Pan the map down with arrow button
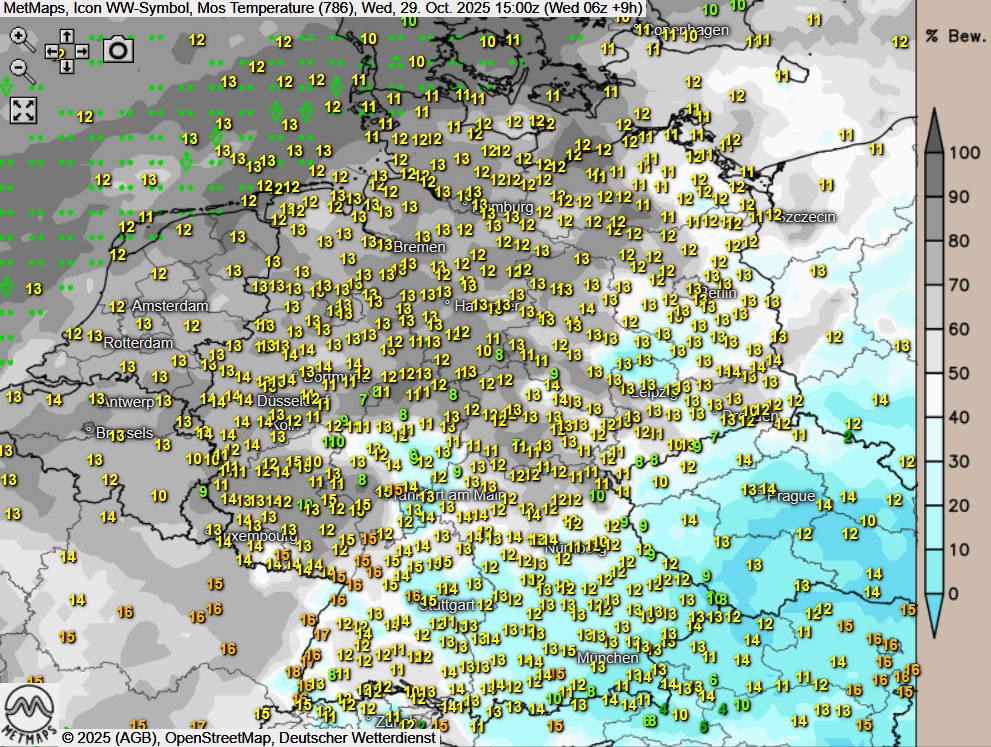This screenshot has width=991, height=747. 66,66
